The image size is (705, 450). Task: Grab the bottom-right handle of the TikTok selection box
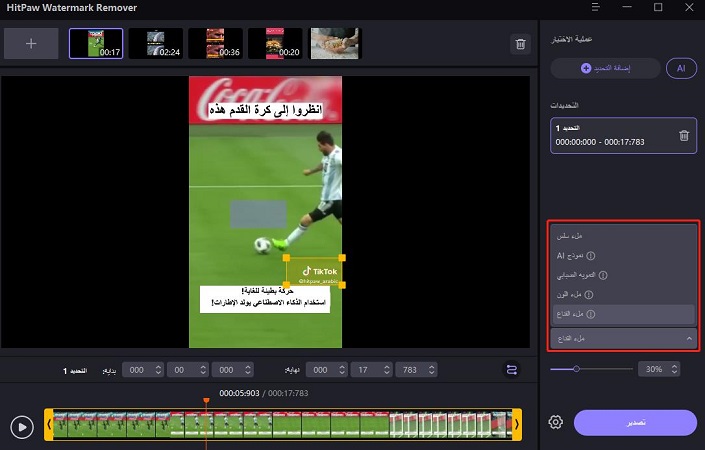pyautogui.click(x=342, y=285)
